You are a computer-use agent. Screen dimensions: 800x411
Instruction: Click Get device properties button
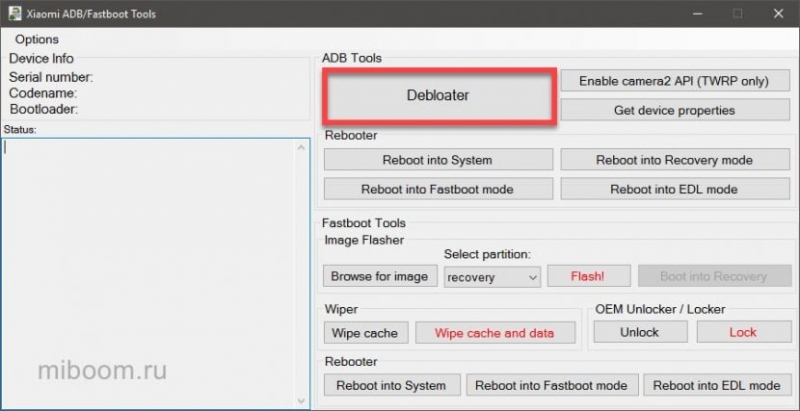tap(674, 110)
